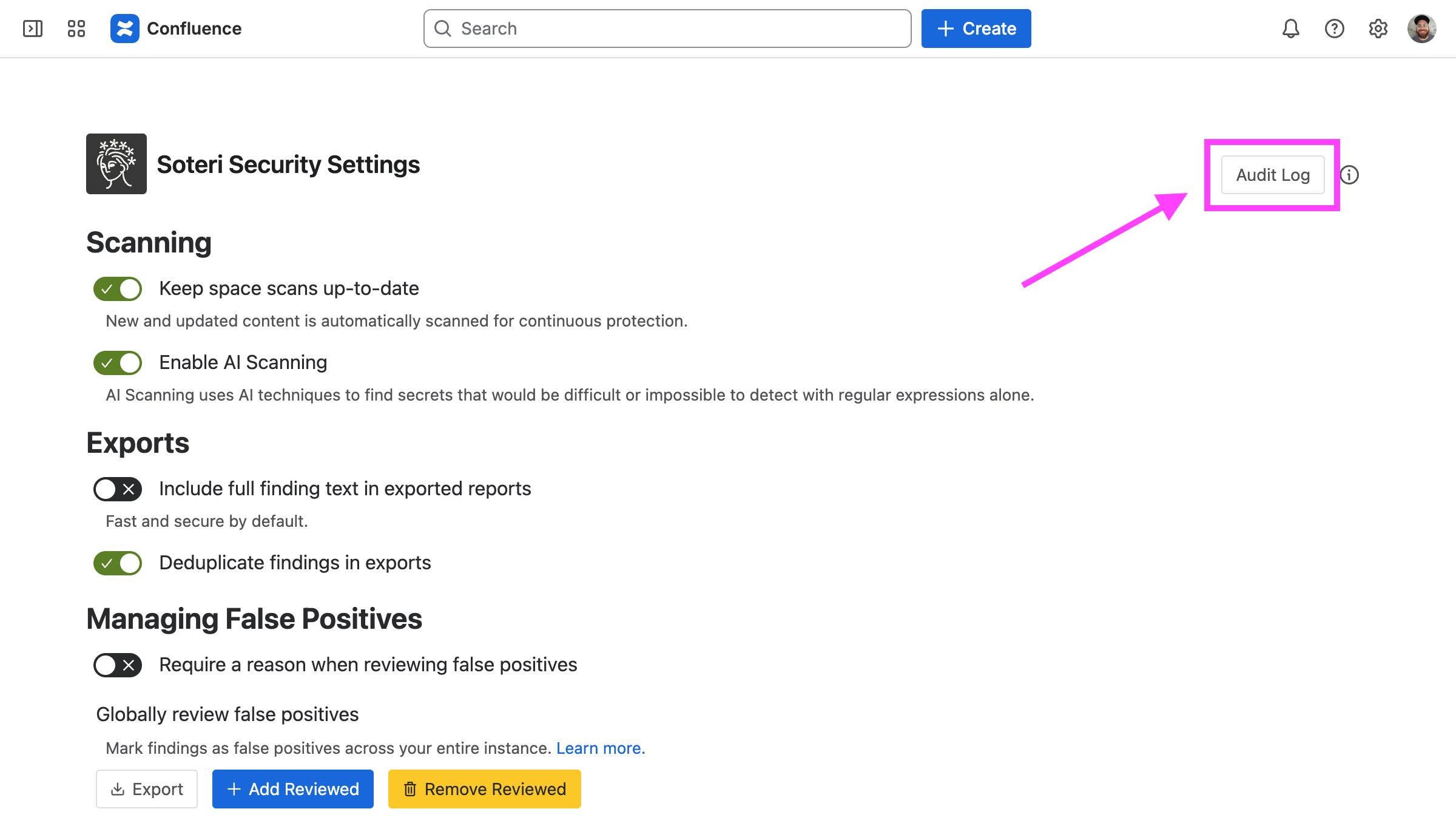
Task: Click the Keep space scans up-to-date label
Action: [289, 288]
